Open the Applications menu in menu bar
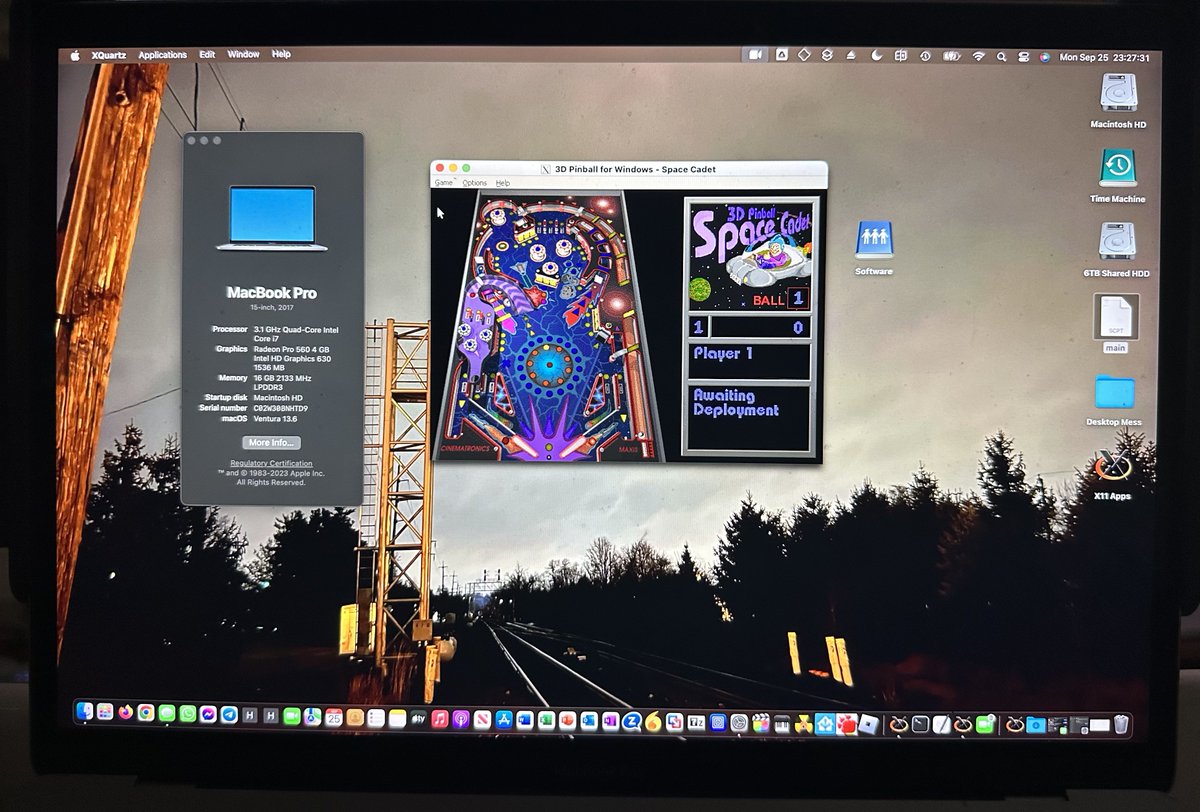 [163, 55]
